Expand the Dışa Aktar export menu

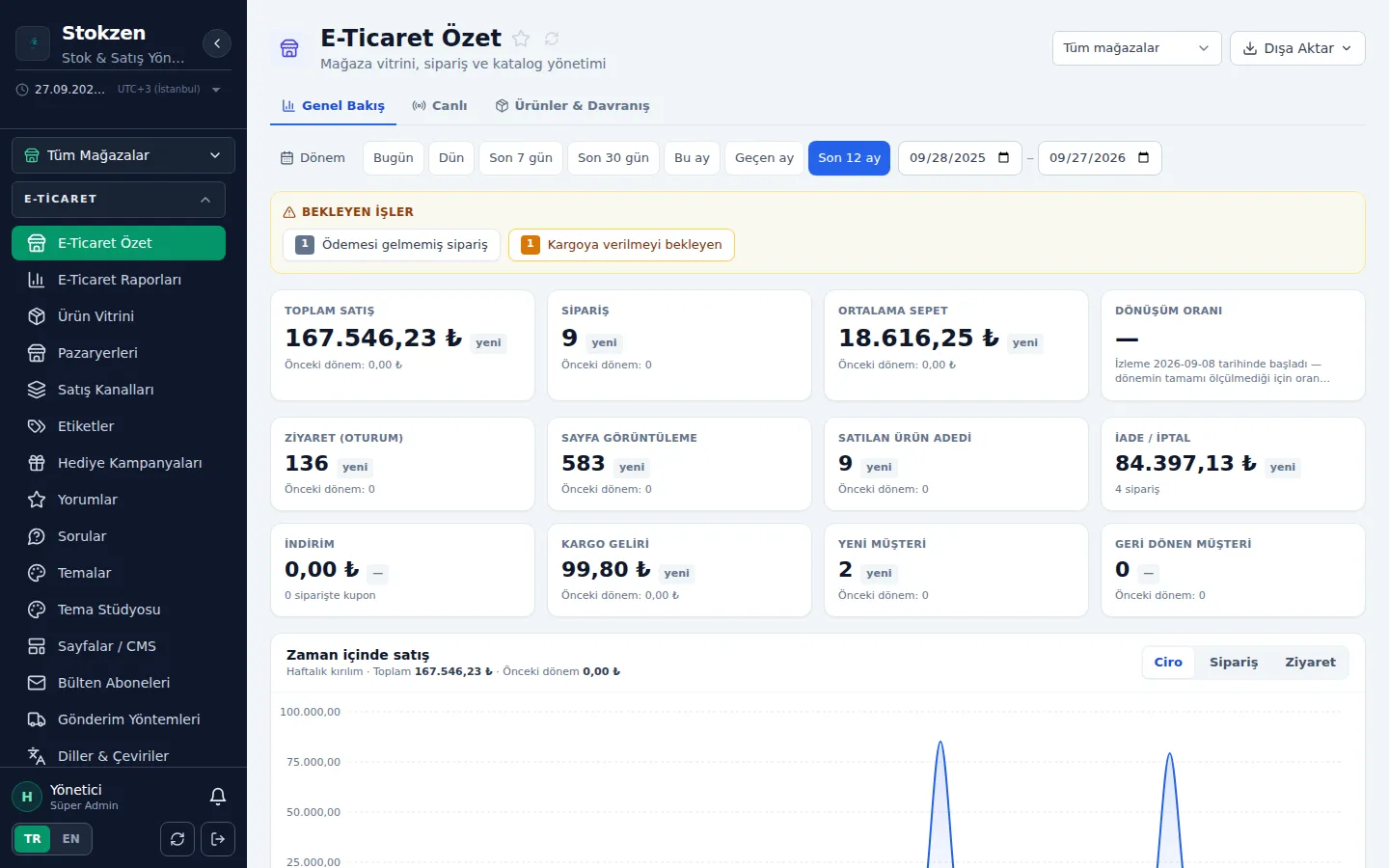[x=1297, y=48]
